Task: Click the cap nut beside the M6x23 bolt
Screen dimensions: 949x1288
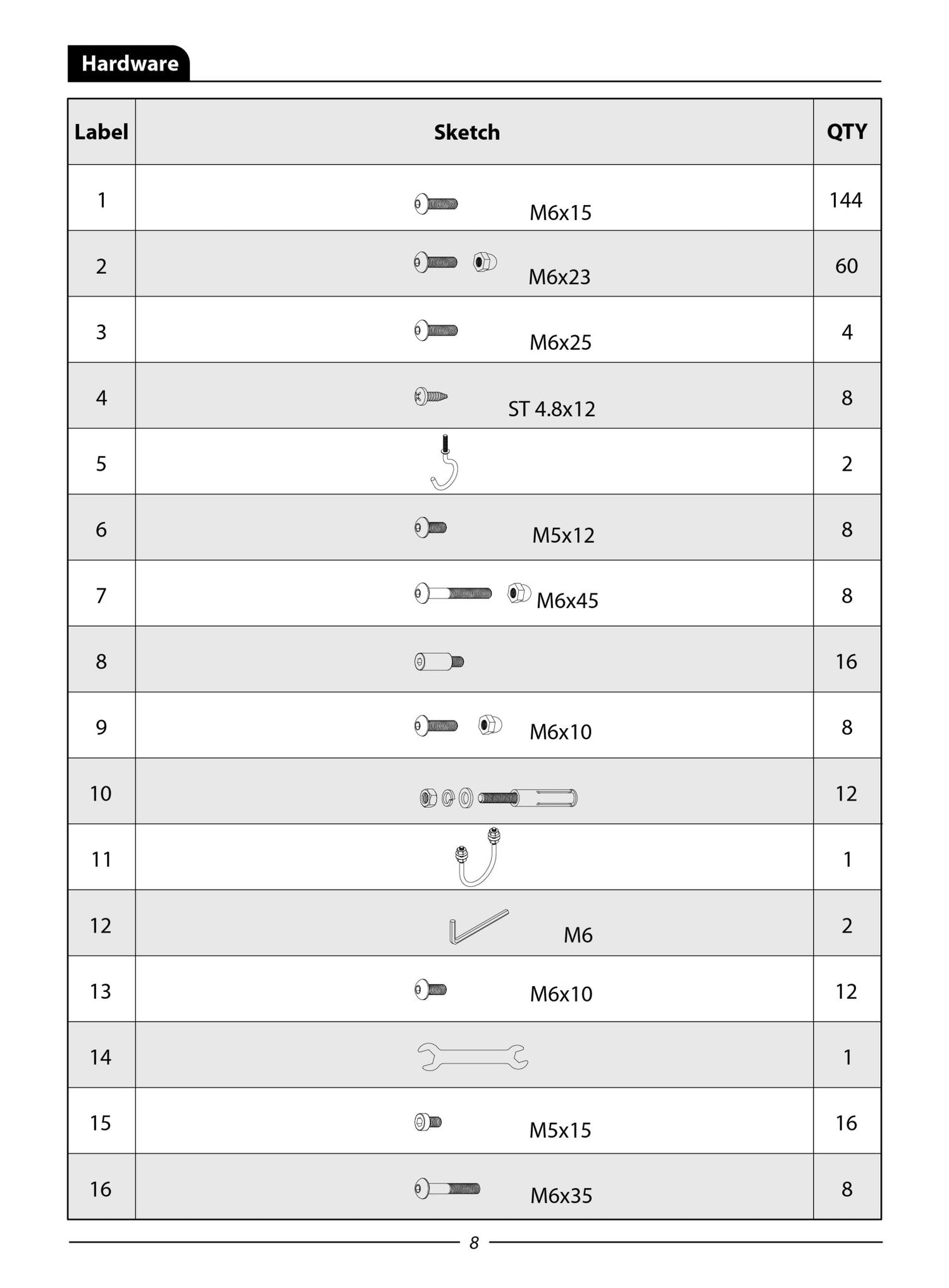Action: point(485,262)
